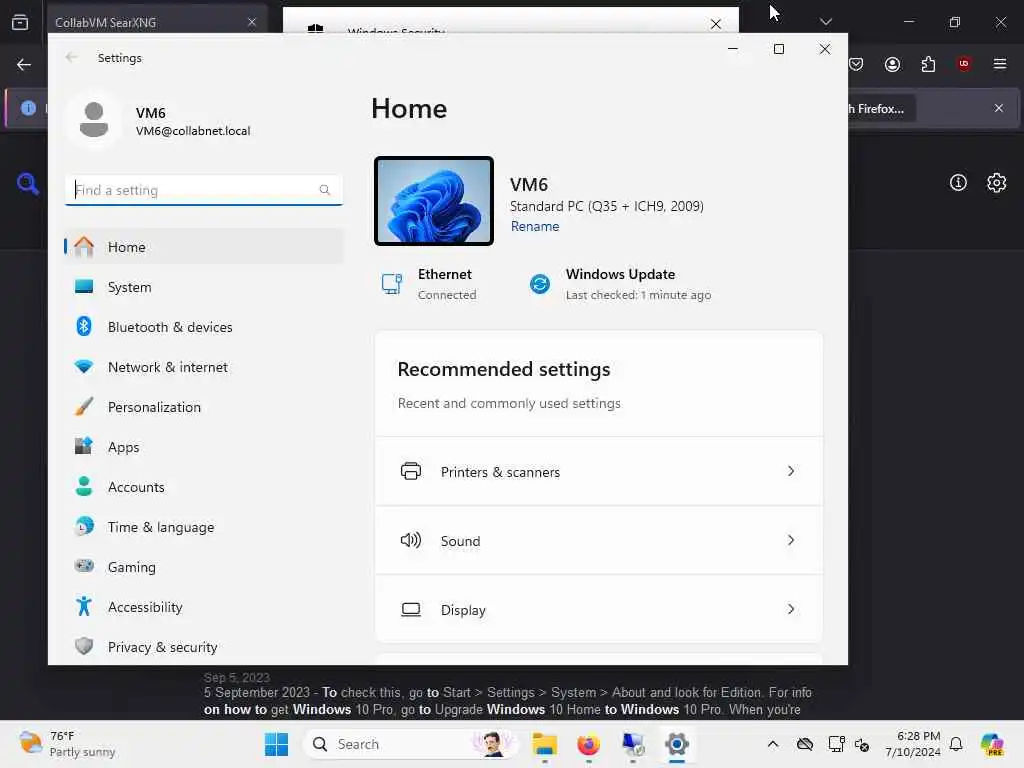
Task: Click the SearXNG info circle icon
Action: pos(958,183)
